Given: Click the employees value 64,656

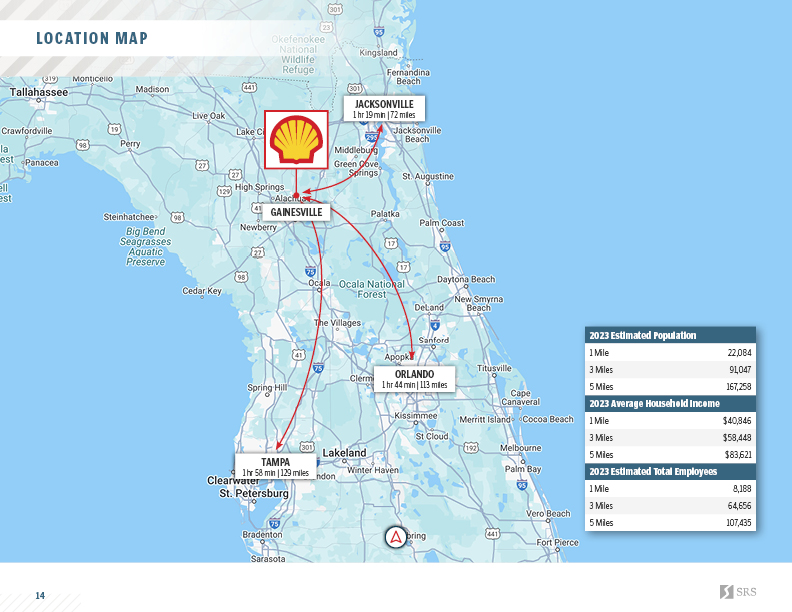Looking at the screenshot, I should (x=740, y=506).
